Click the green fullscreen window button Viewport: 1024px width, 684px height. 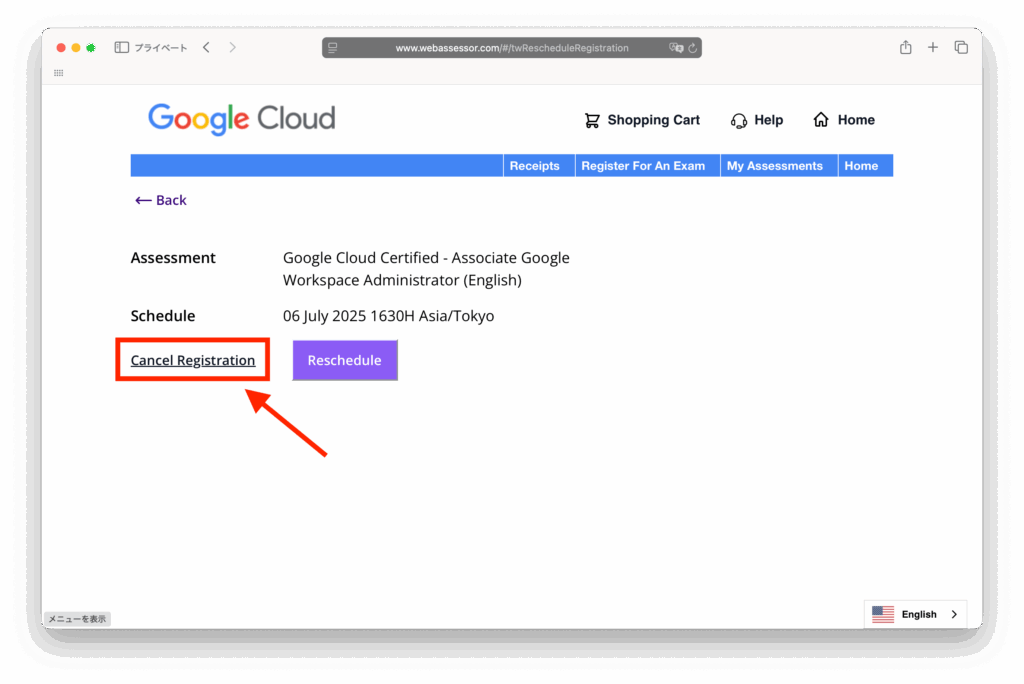91,48
